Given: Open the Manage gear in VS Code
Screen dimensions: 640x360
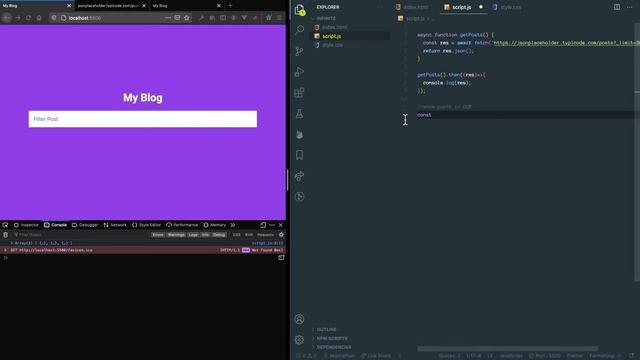Looking at the screenshot, I should point(299,340).
